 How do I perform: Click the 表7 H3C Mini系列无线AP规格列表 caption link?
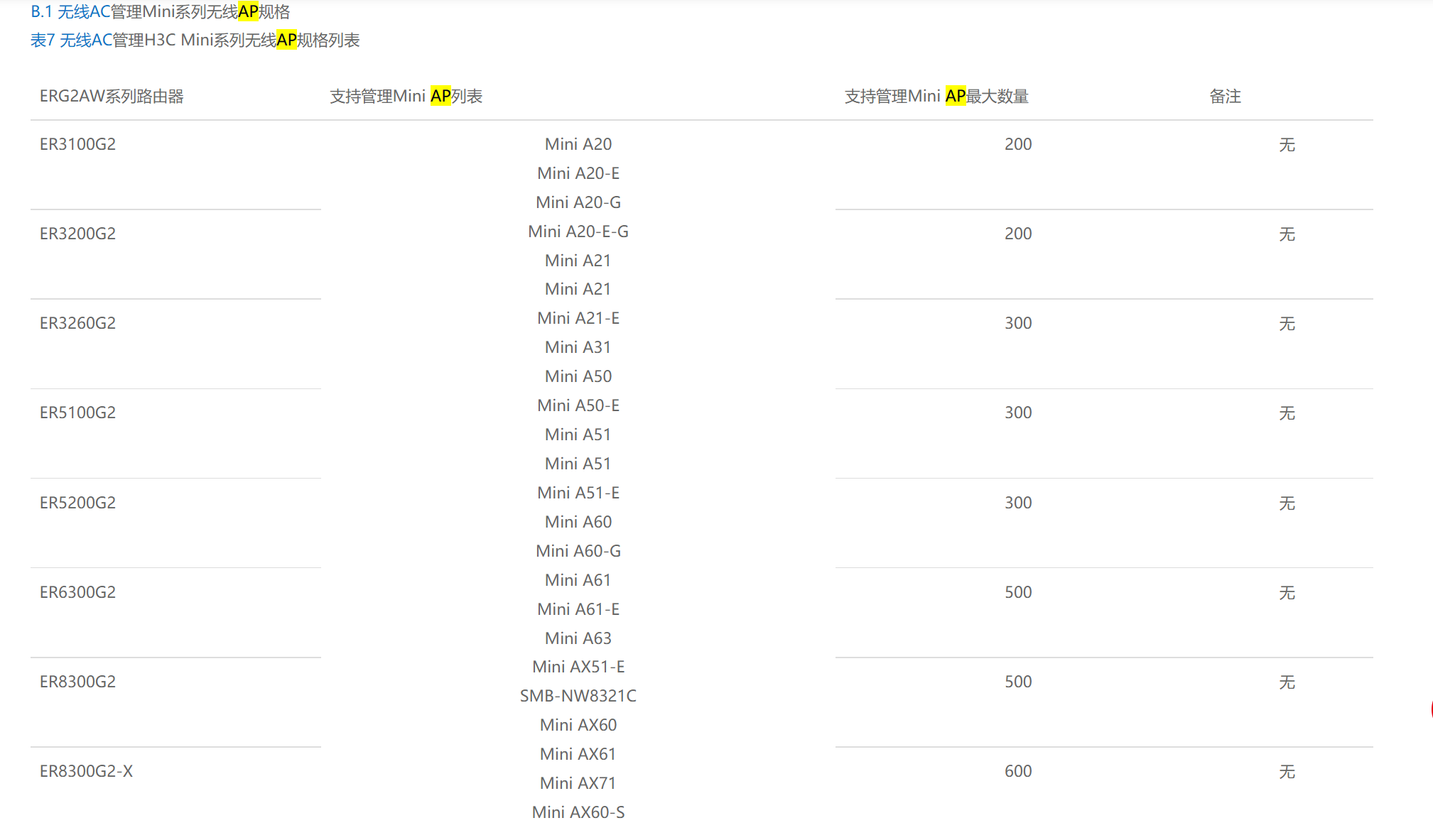195,40
